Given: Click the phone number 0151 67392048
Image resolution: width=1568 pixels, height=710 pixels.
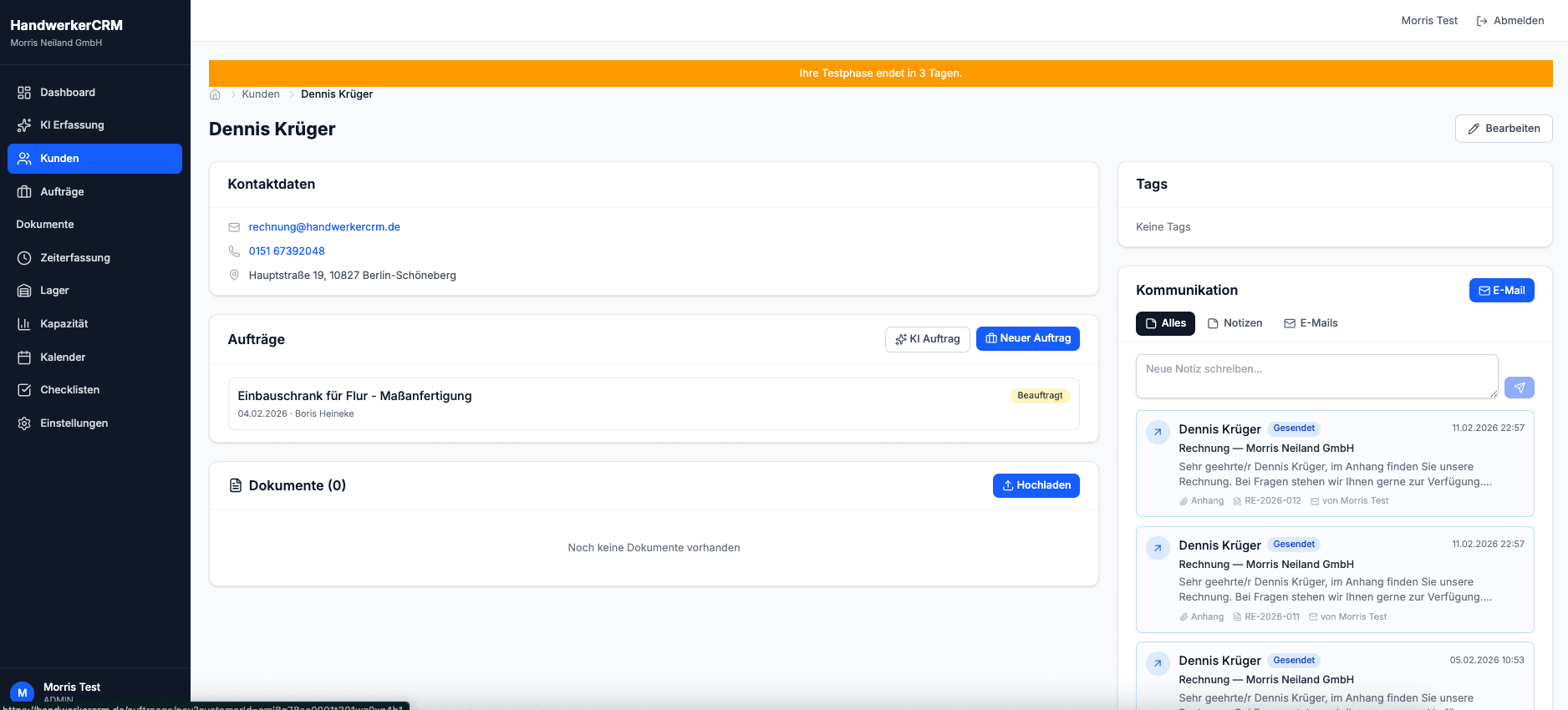Looking at the screenshot, I should click(x=287, y=251).
